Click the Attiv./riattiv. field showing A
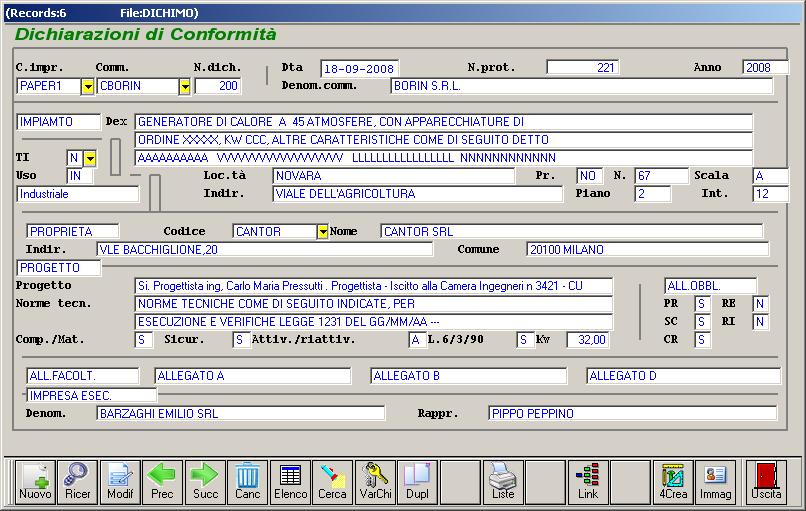 click(417, 340)
